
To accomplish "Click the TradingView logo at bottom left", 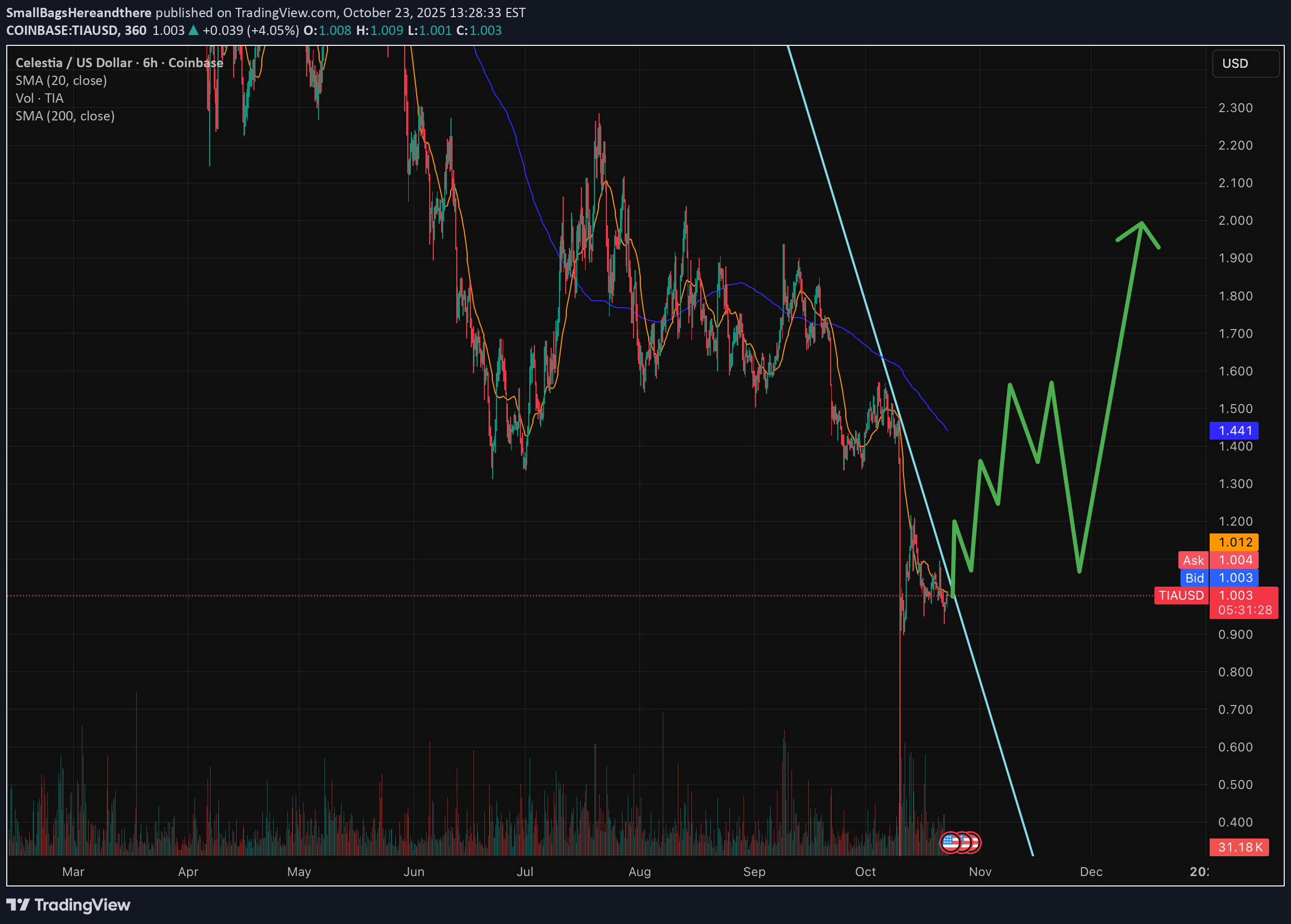I will point(68,905).
